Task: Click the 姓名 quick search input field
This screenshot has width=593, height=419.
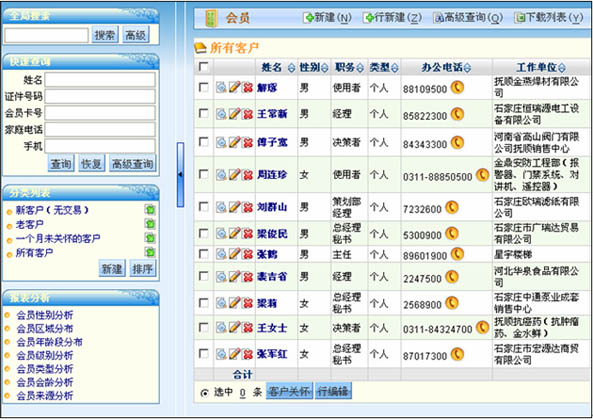Action: (100, 80)
